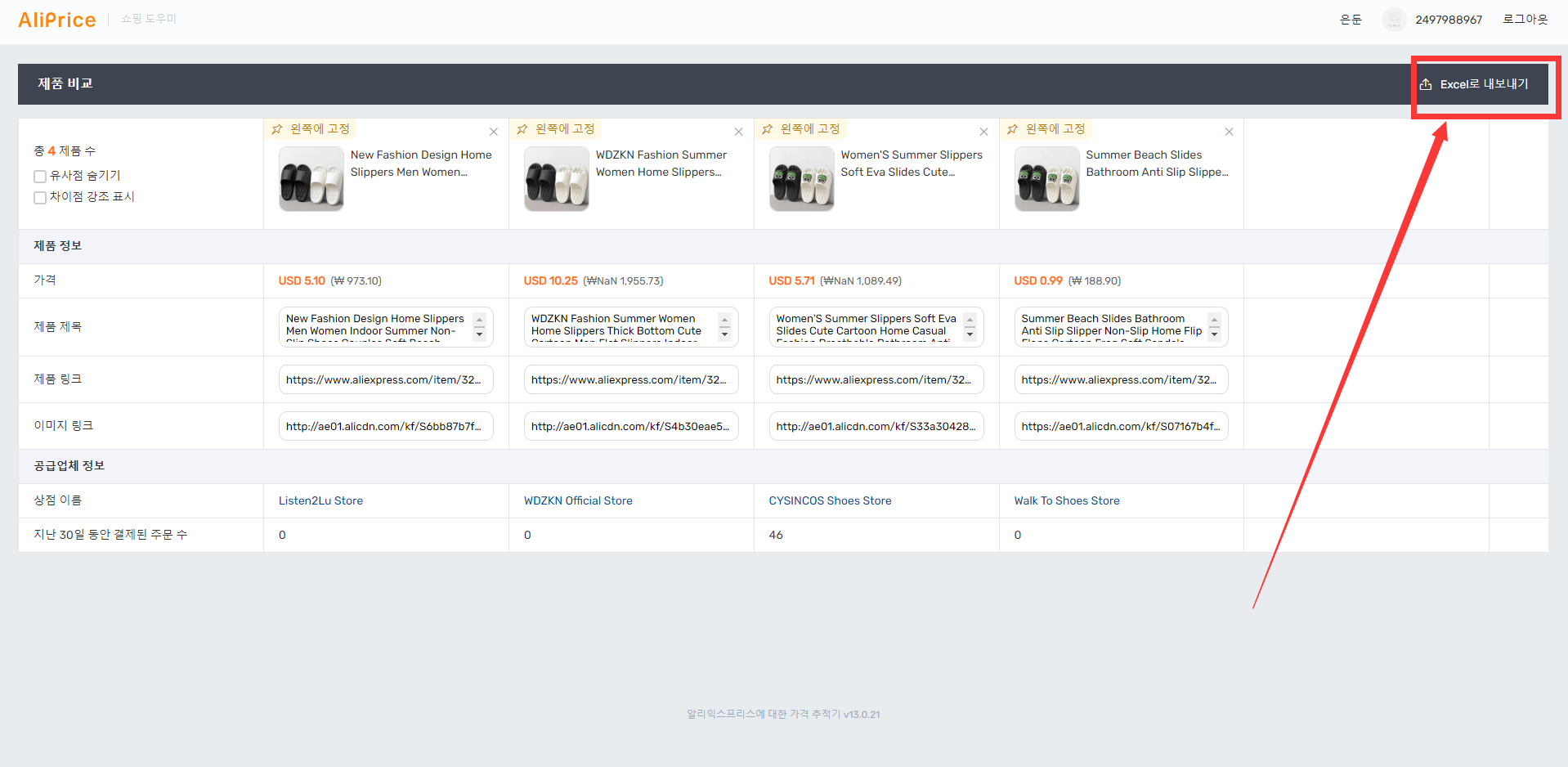This screenshot has width=1568, height=767.
Task: Select product link field for Listen2Lu item
Action: click(386, 380)
